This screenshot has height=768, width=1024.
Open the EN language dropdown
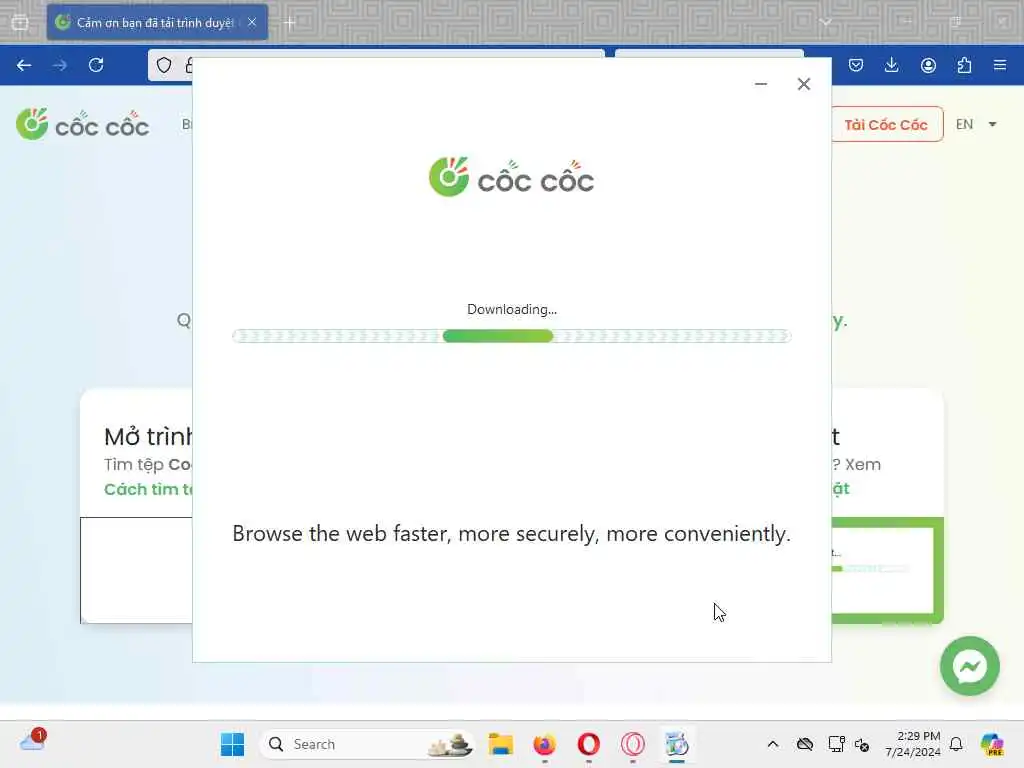(976, 124)
